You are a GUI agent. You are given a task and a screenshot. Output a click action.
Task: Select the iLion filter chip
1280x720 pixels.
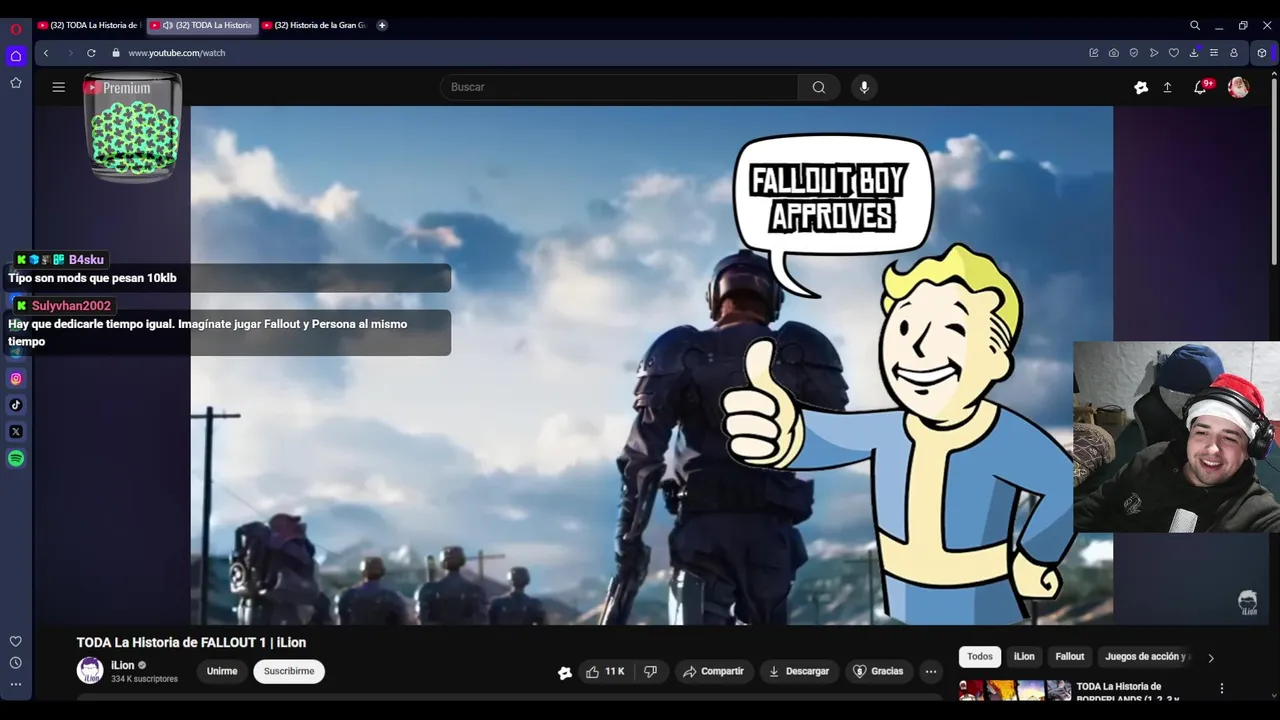pos(1024,657)
